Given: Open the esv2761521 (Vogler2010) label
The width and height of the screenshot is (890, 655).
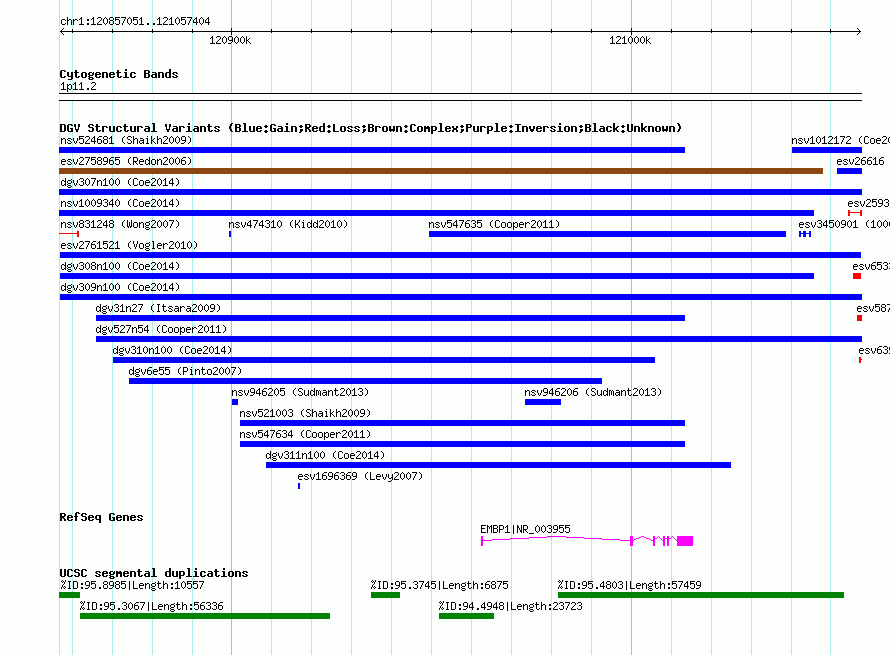Looking at the screenshot, I should pos(129,245).
